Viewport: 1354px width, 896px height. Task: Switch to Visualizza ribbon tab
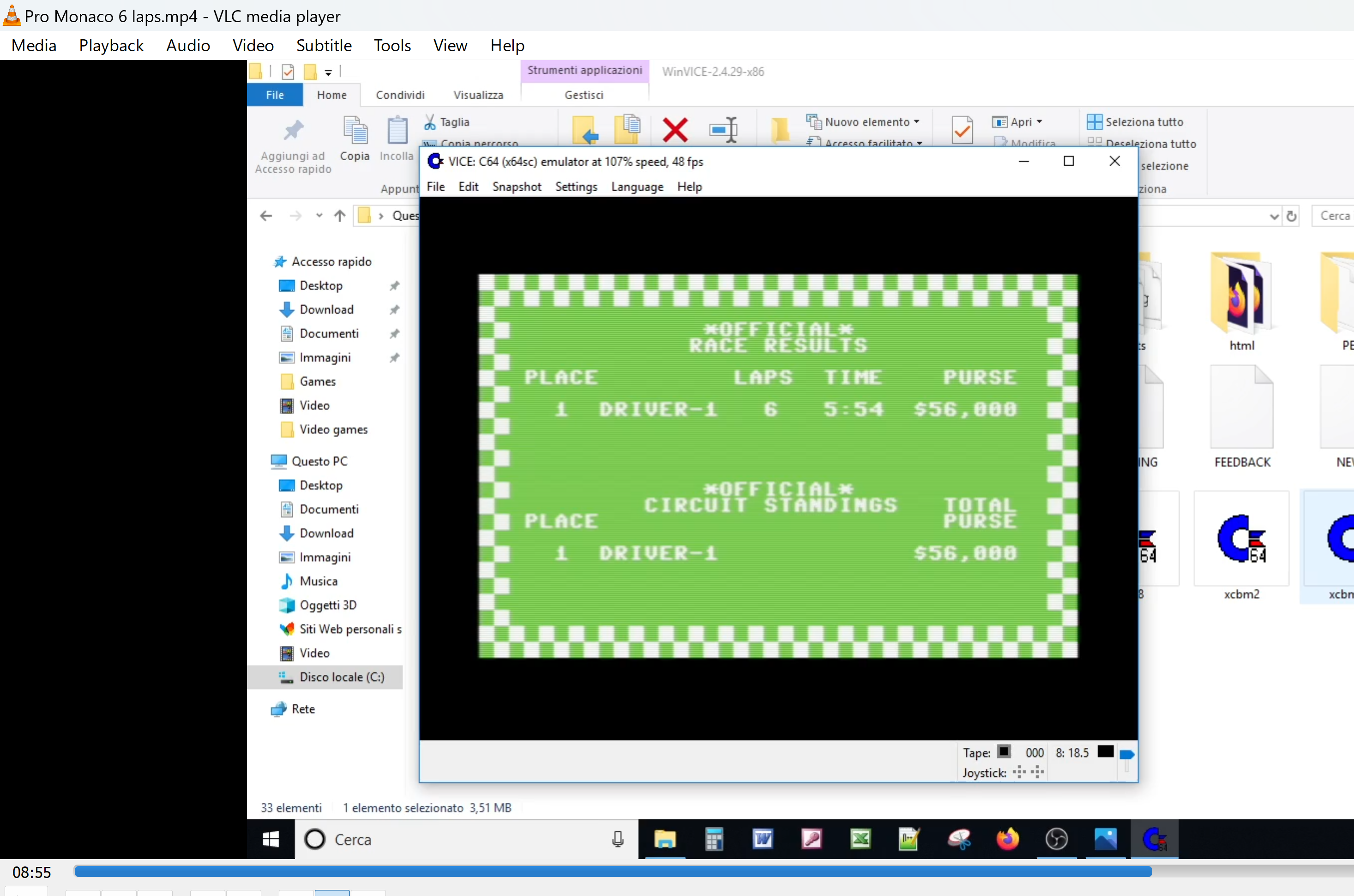[x=478, y=95]
